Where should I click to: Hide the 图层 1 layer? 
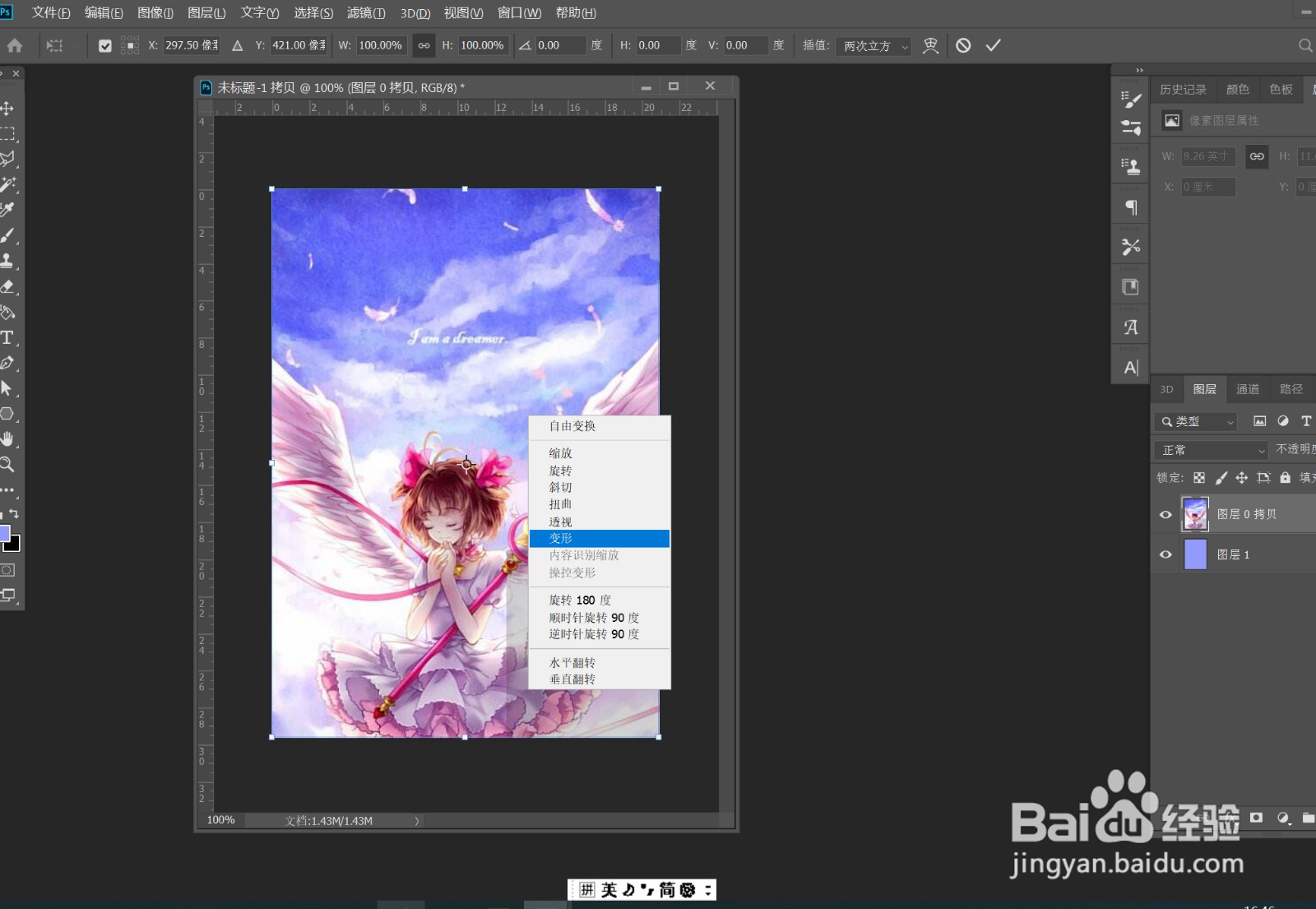tap(1165, 554)
